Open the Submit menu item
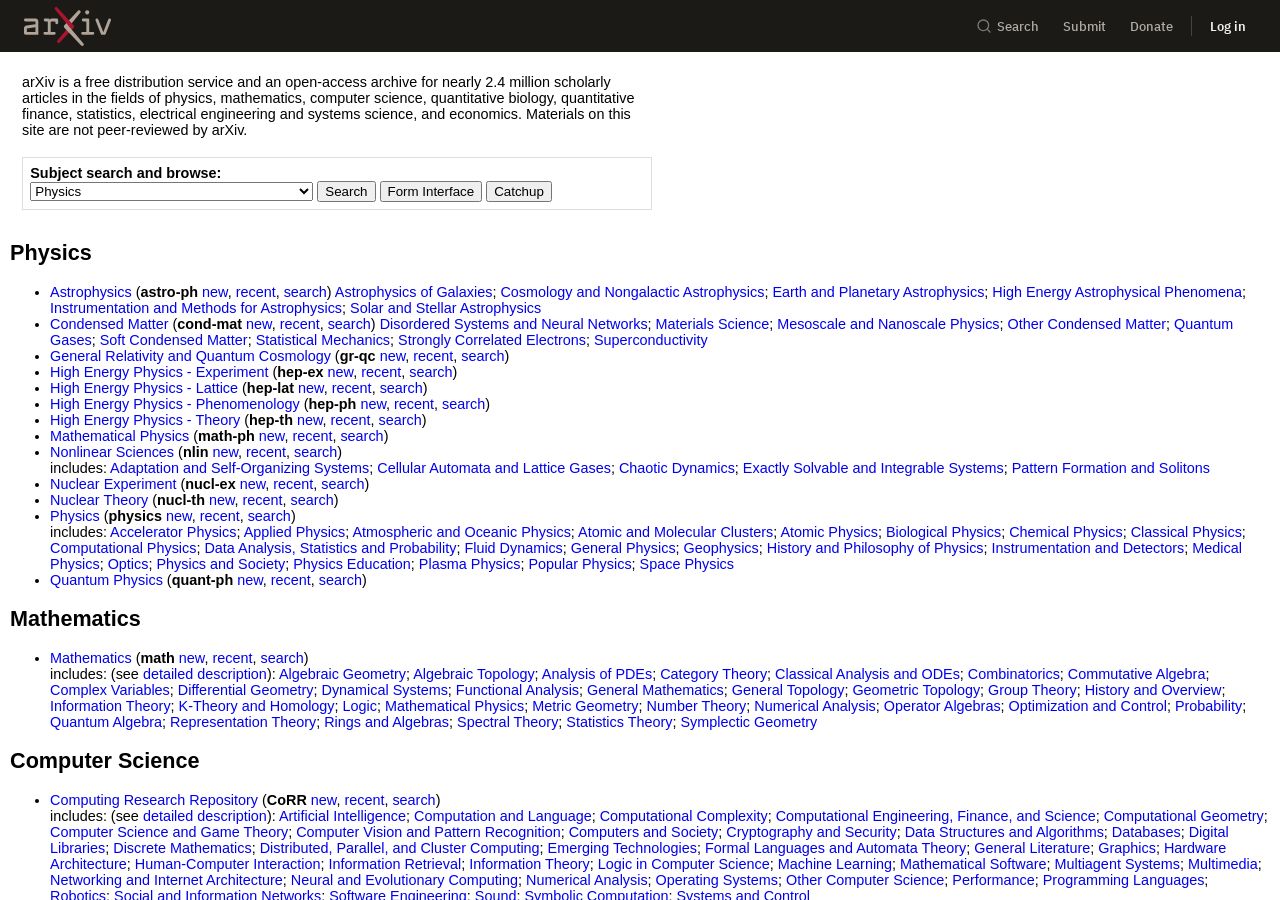 1084,26
